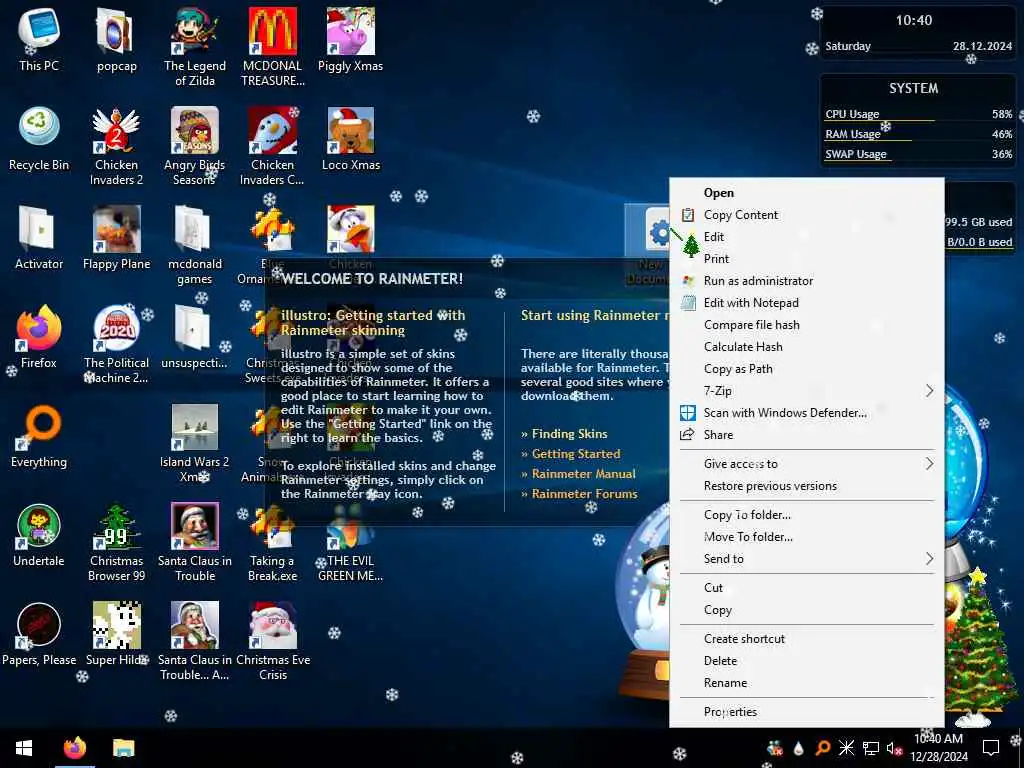The height and width of the screenshot is (768, 1024).
Task: Choose Create shortcut
Action: [807, 639]
